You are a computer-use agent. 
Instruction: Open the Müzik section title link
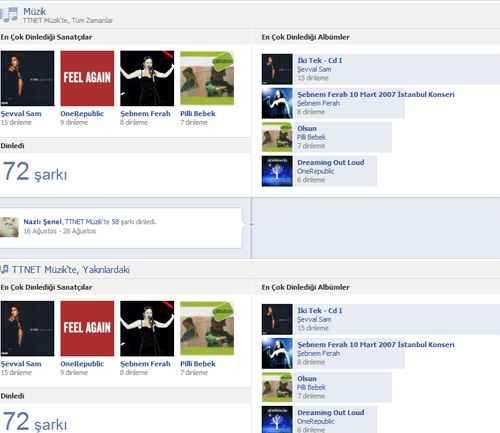[34, 12]
